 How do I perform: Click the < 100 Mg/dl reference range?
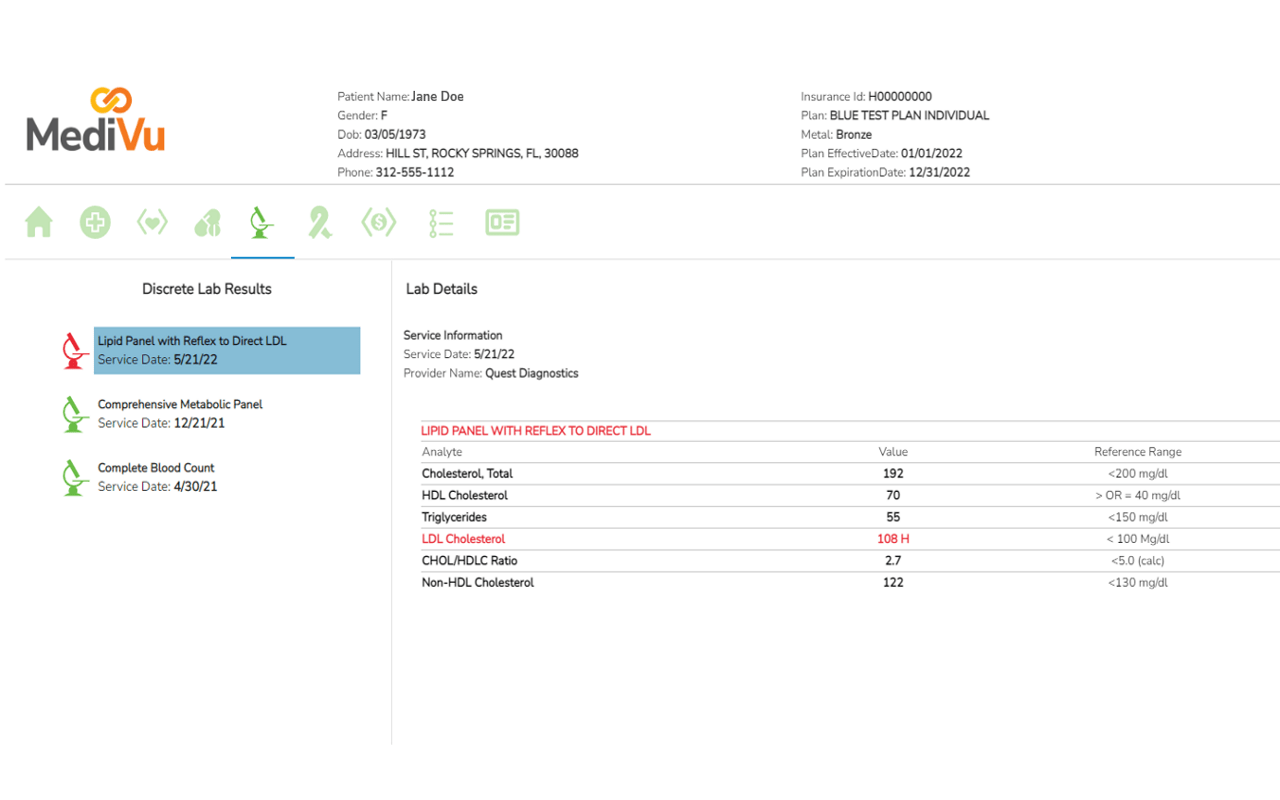(x=1138, y=539)
